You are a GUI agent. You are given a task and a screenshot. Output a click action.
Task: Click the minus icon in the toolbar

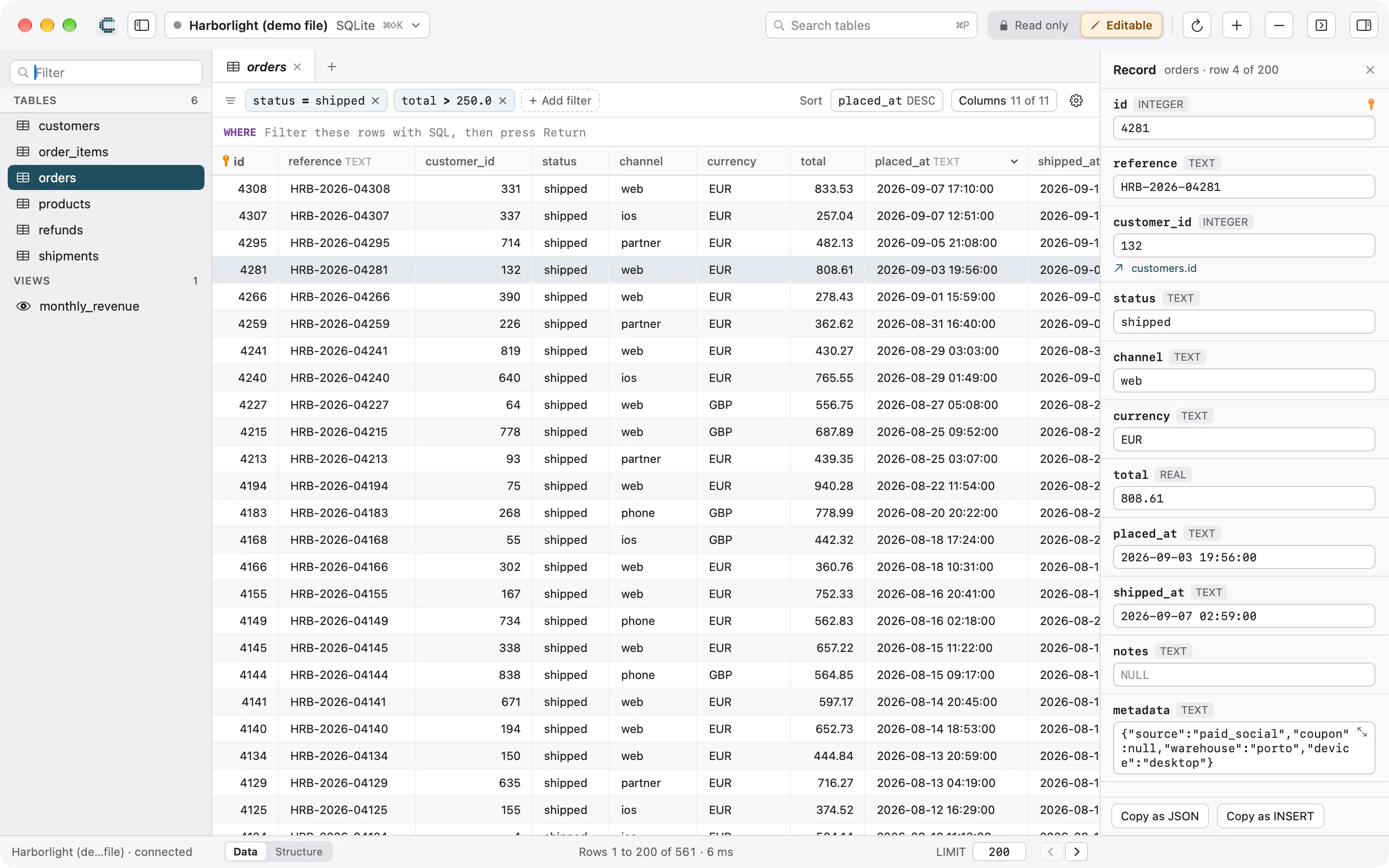click(x=1279, y=25)
